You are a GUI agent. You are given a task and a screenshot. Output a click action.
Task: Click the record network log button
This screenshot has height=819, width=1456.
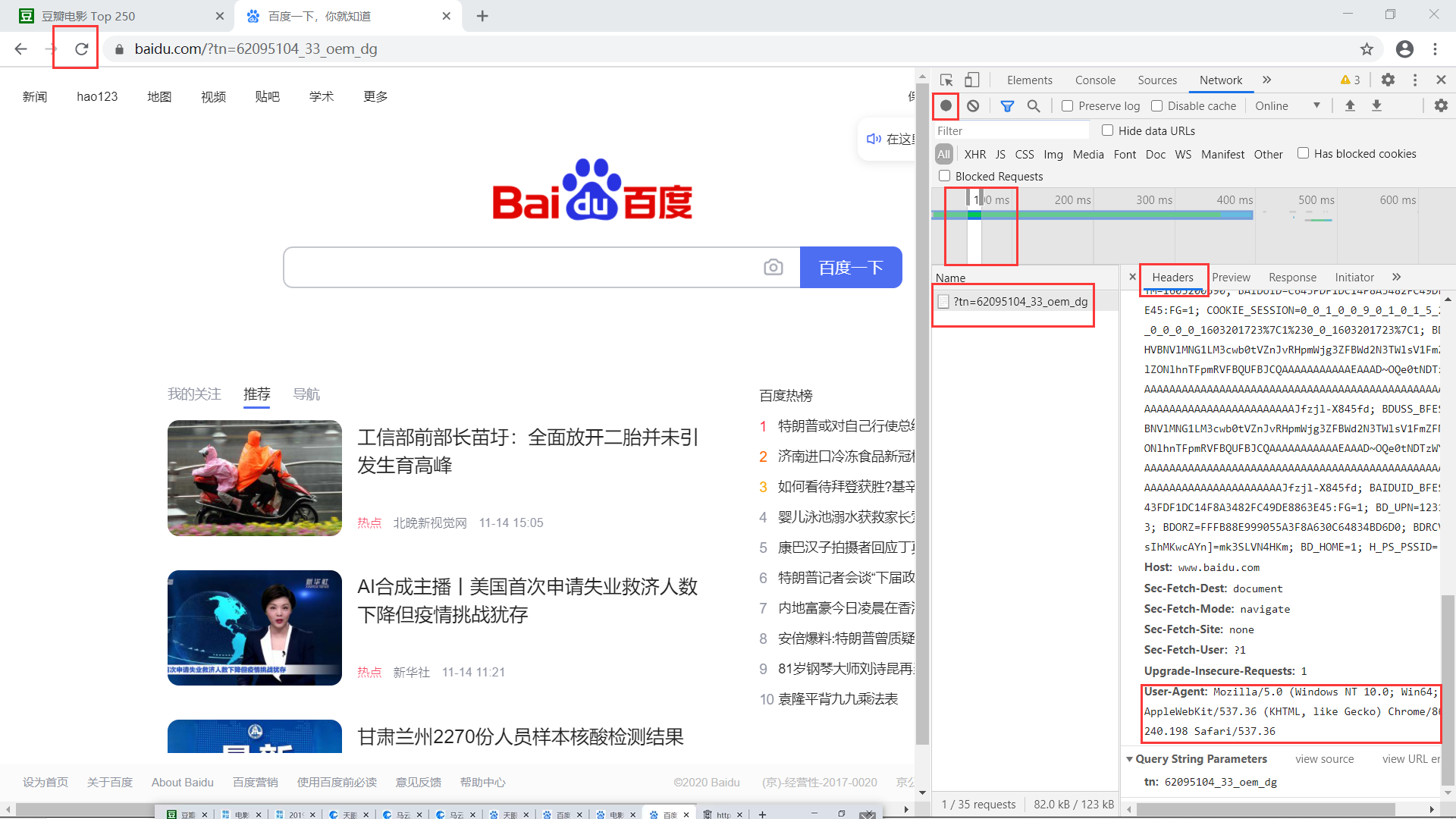(x=946, y=106)
